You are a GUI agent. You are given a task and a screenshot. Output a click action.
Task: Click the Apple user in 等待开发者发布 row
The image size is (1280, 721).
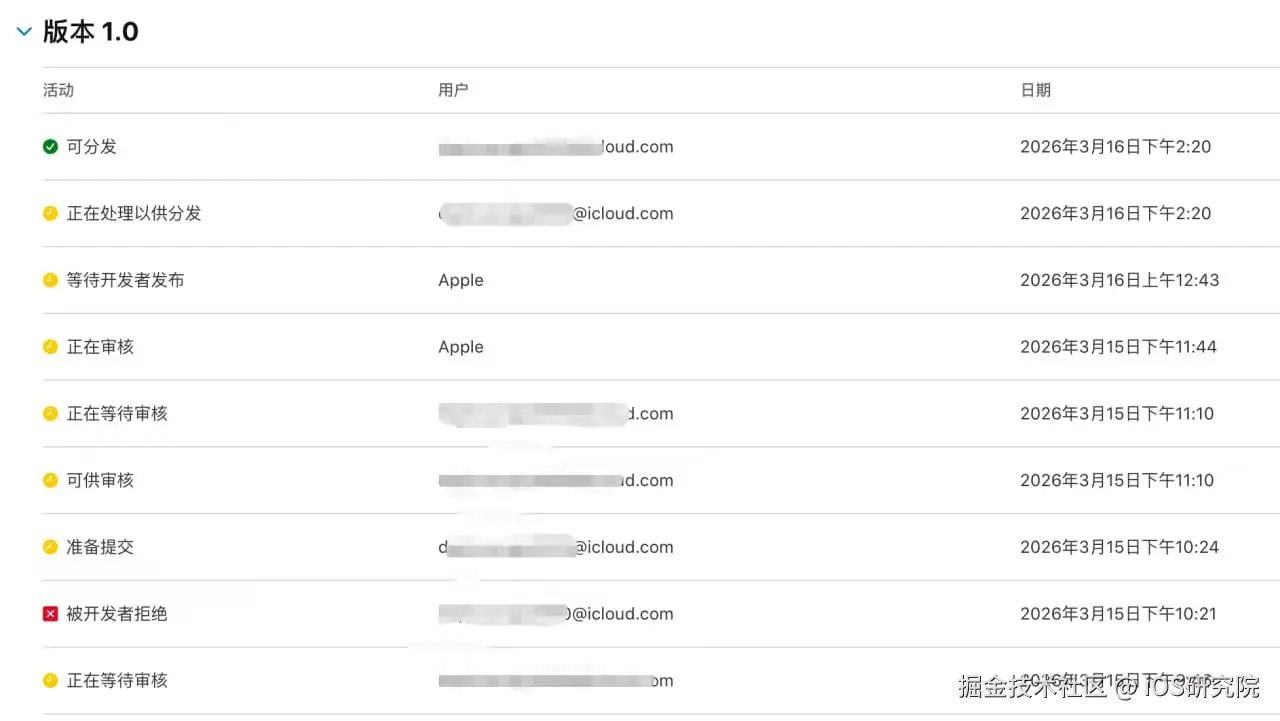[x=461, y=280]
